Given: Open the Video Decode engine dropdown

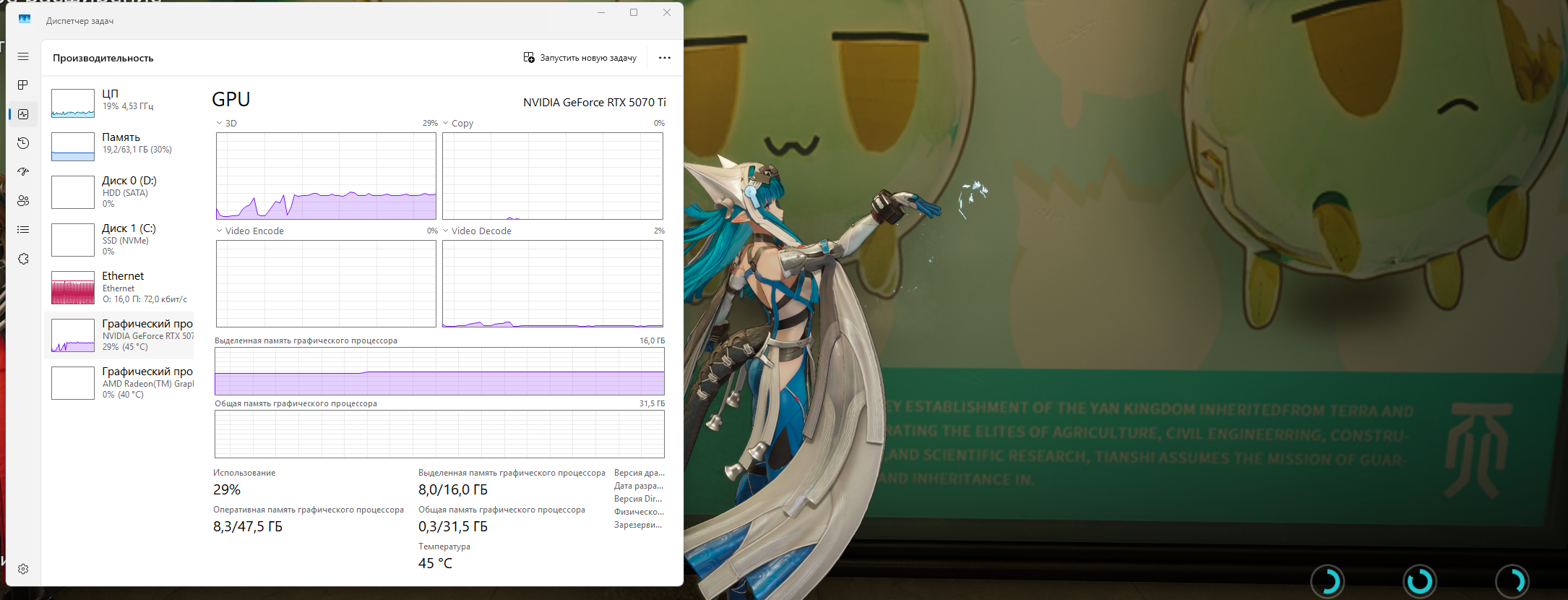Looking at the screenshot, I should (x=446, y=231).
